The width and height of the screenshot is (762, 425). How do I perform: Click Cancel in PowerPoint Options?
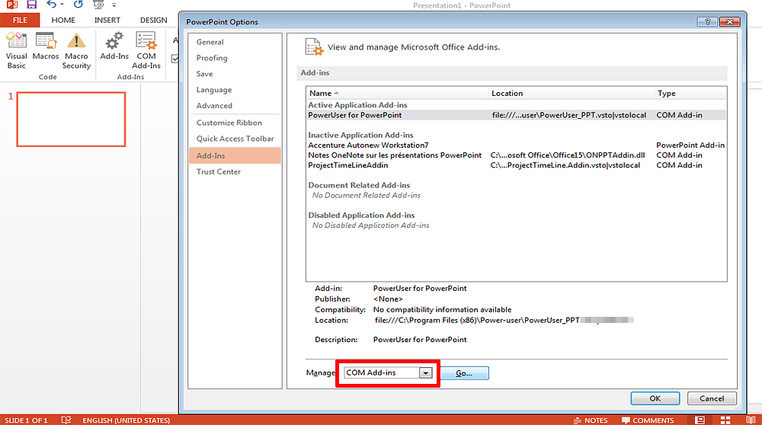click(x=711, y=398)
